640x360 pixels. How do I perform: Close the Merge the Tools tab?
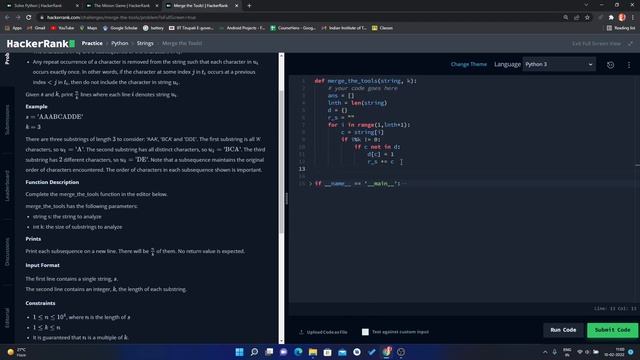coord(236,6)
